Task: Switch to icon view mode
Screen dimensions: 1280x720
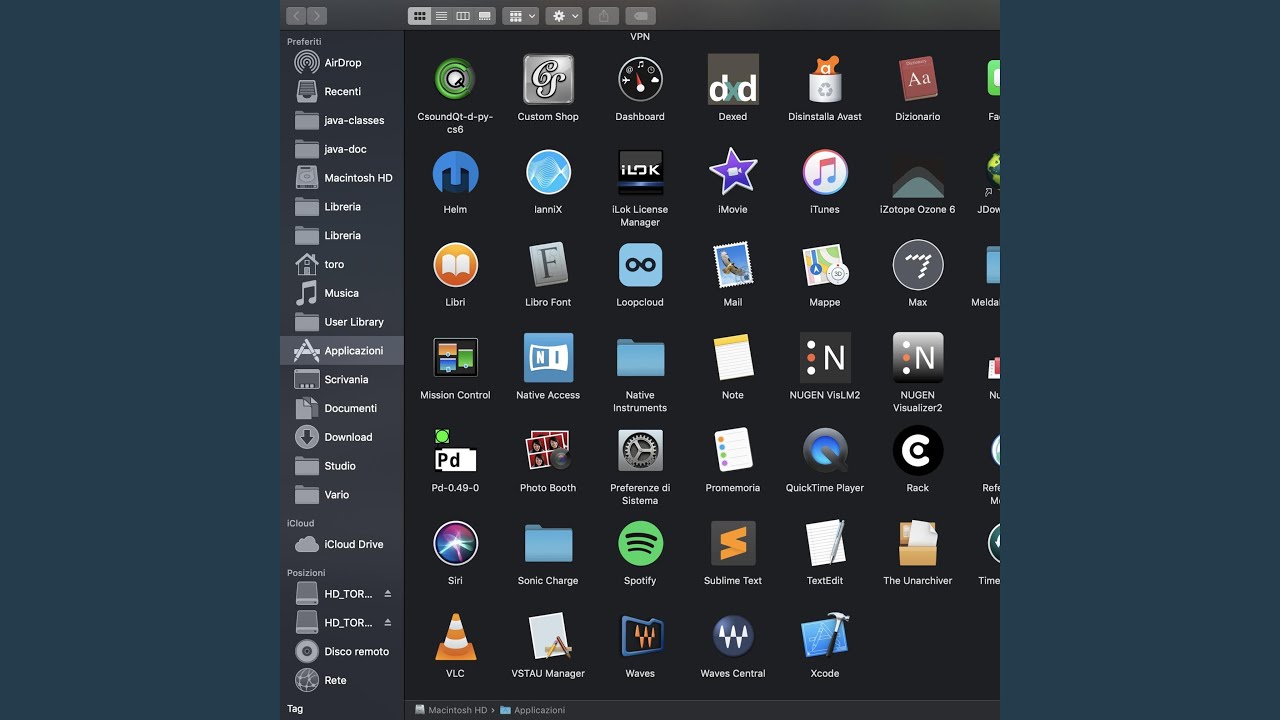Action: (419, 16)
